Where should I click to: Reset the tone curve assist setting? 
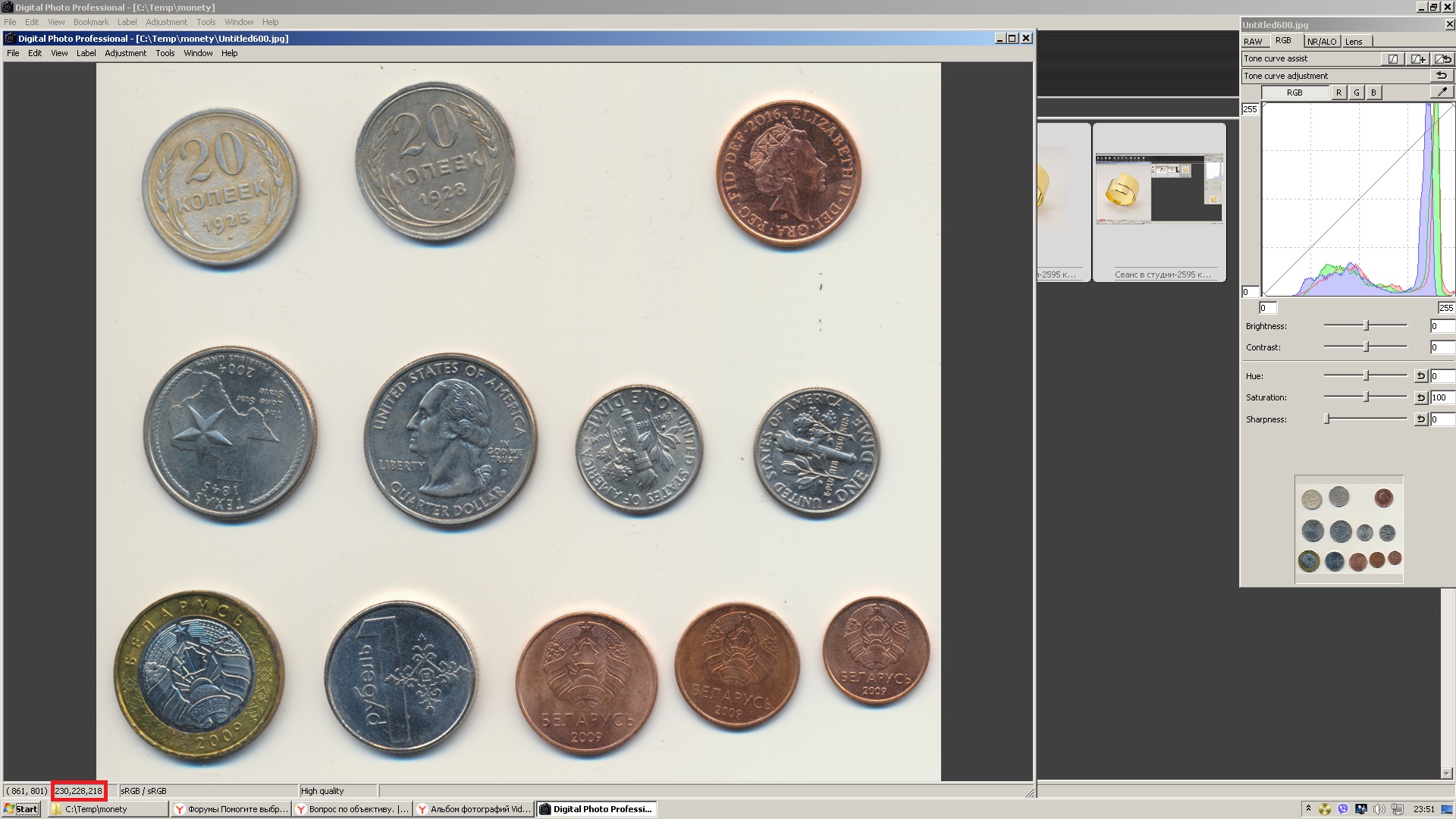pyautogui.click(x=1442, y=58)
